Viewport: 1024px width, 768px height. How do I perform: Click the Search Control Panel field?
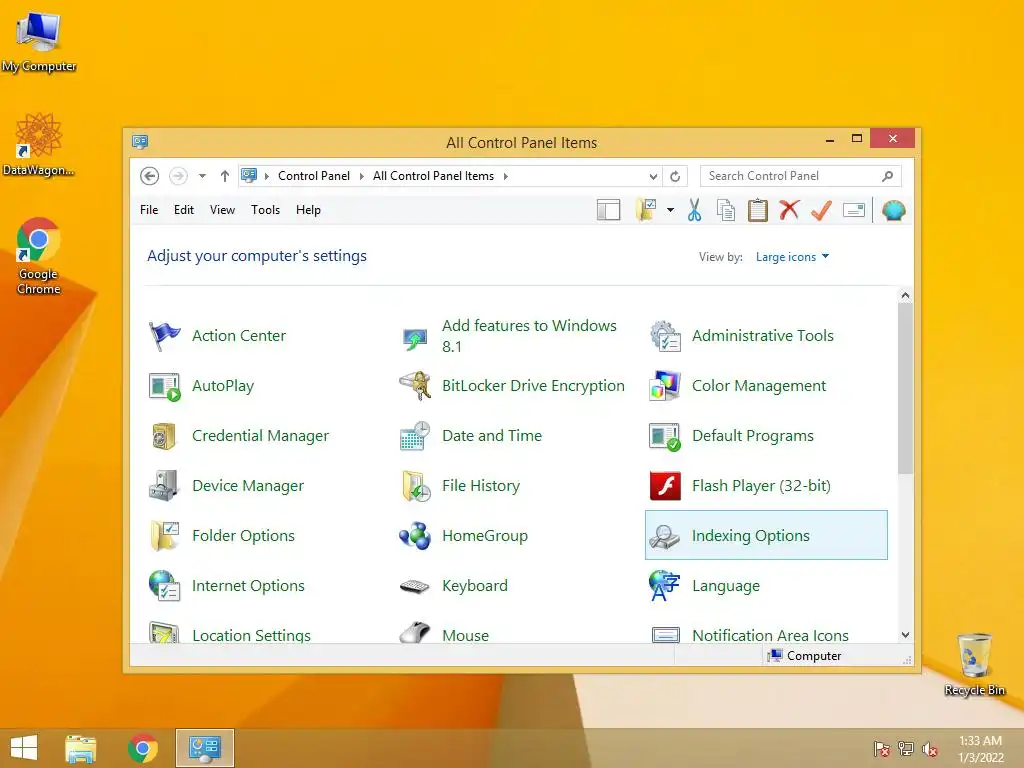801,176
